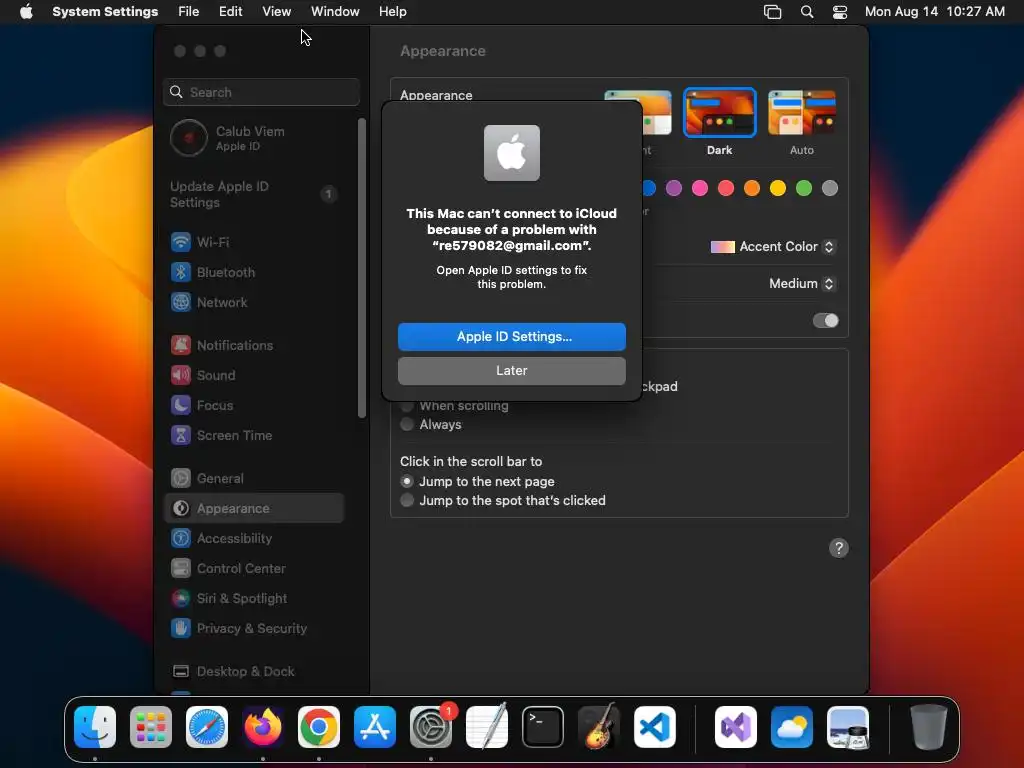Image resolution: width=1024 pixels, height=768 pixels.
Task: Open TextEdit from the Dock
Action: click(487, 727)
